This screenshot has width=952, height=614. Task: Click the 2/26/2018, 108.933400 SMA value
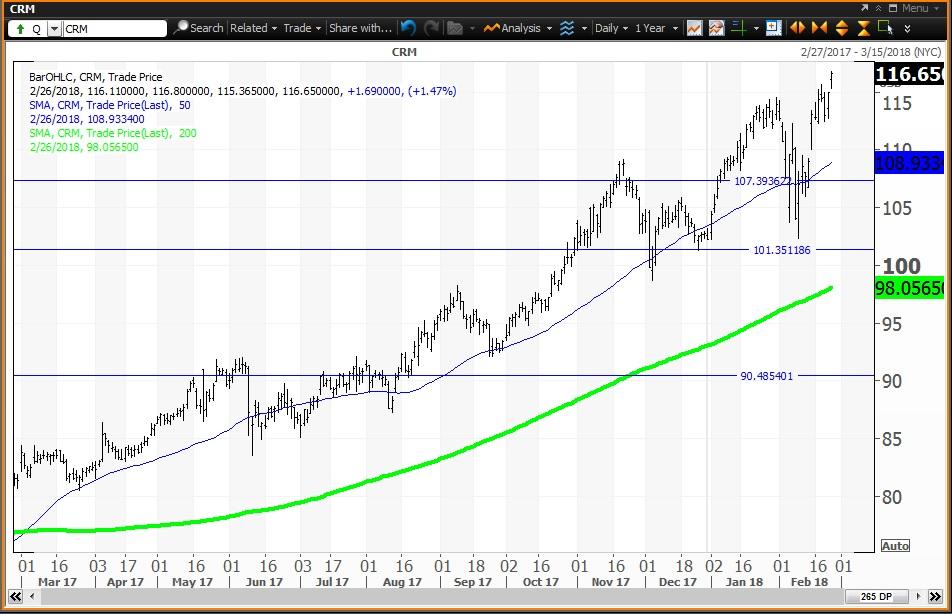coord(87,119)
